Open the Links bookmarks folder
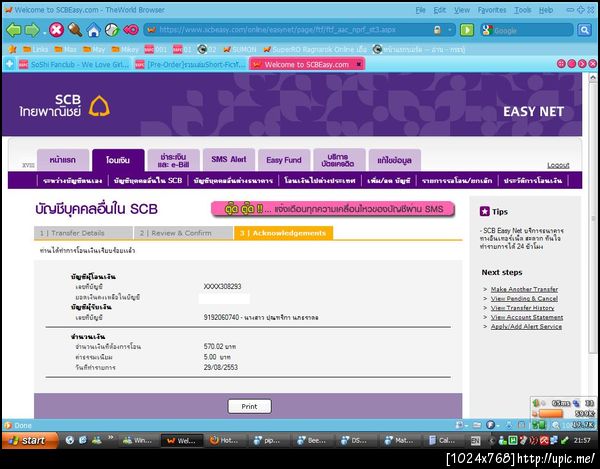The image size is (600, 469). coord(35,49)
